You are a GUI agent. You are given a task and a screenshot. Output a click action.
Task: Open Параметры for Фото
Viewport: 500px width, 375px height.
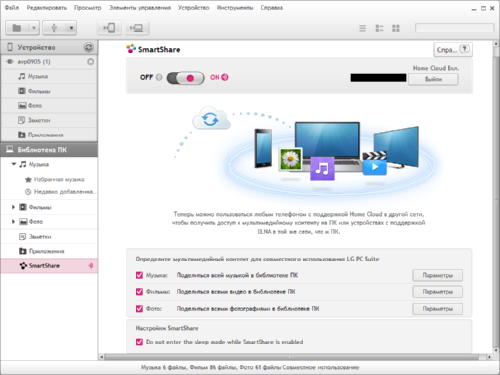point(437,309)
